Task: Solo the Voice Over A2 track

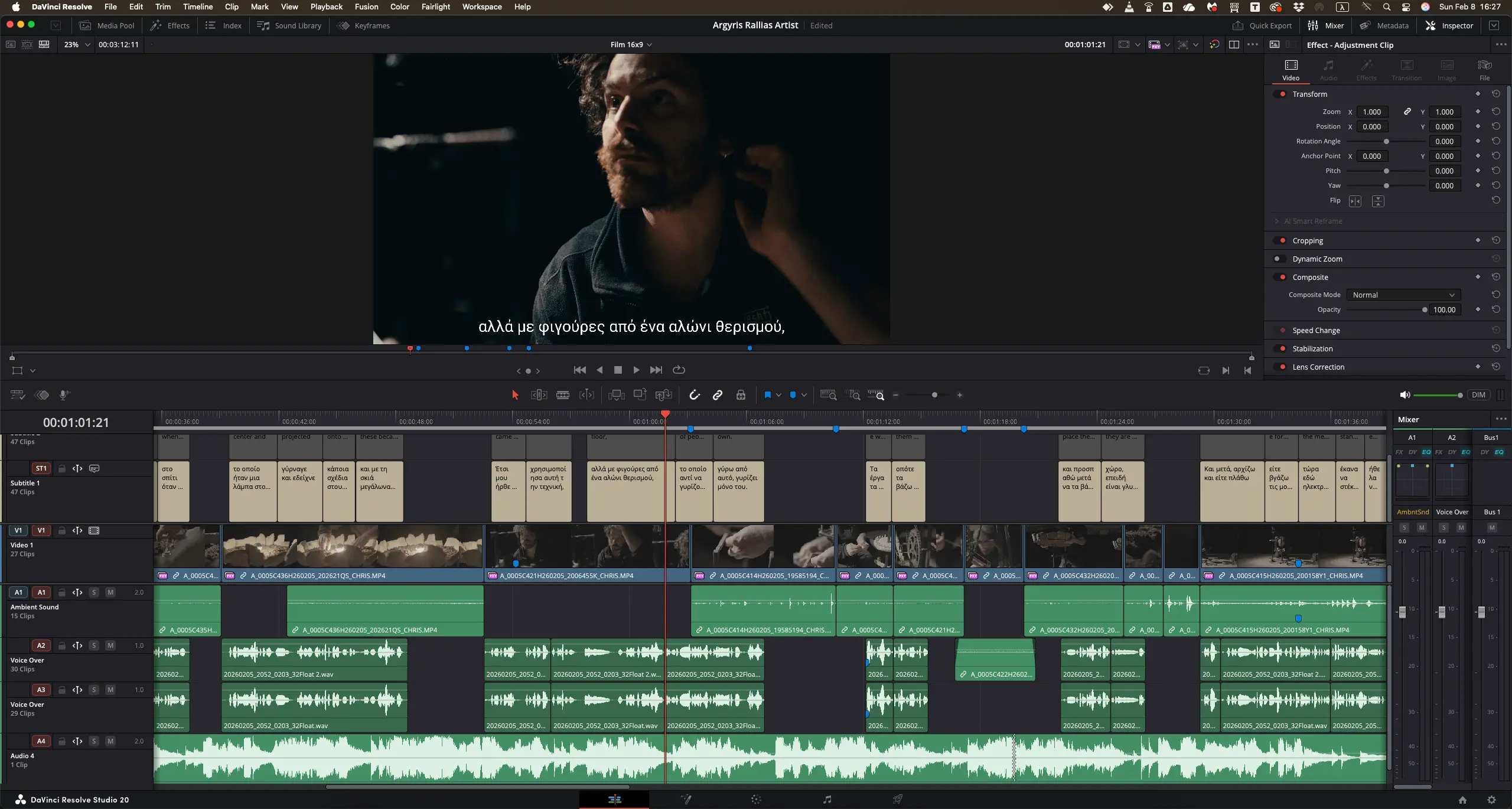Action: pos(94,645)
